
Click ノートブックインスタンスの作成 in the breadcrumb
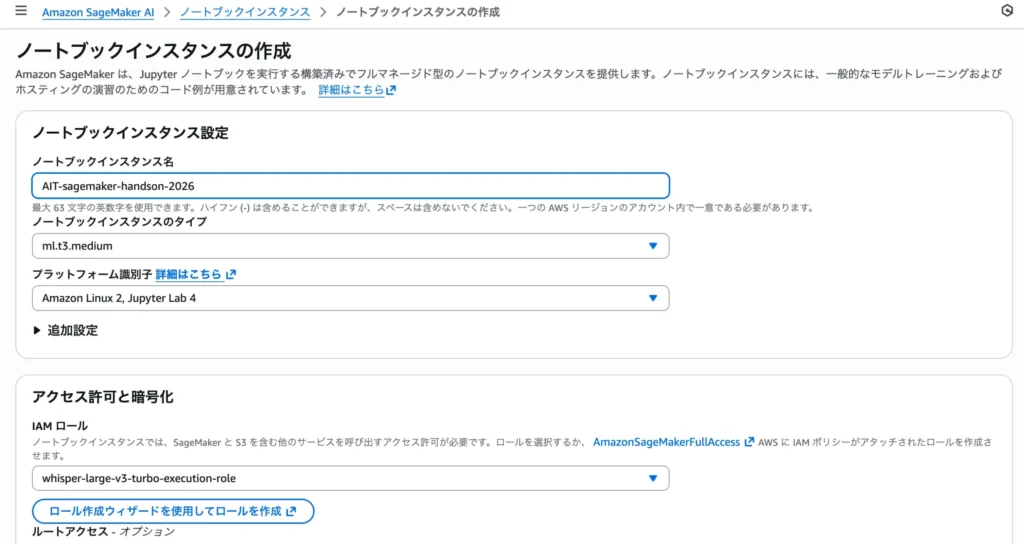tap(417, 12)
